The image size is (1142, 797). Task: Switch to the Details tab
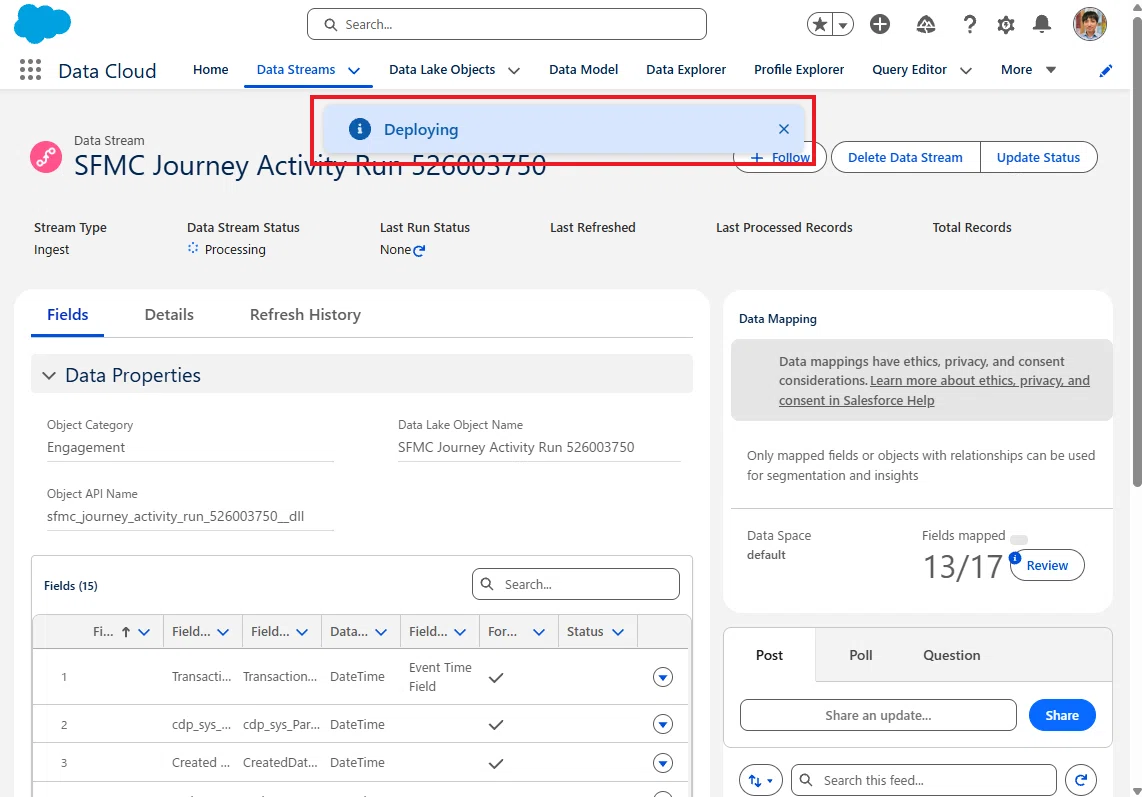tap(169, 315)
